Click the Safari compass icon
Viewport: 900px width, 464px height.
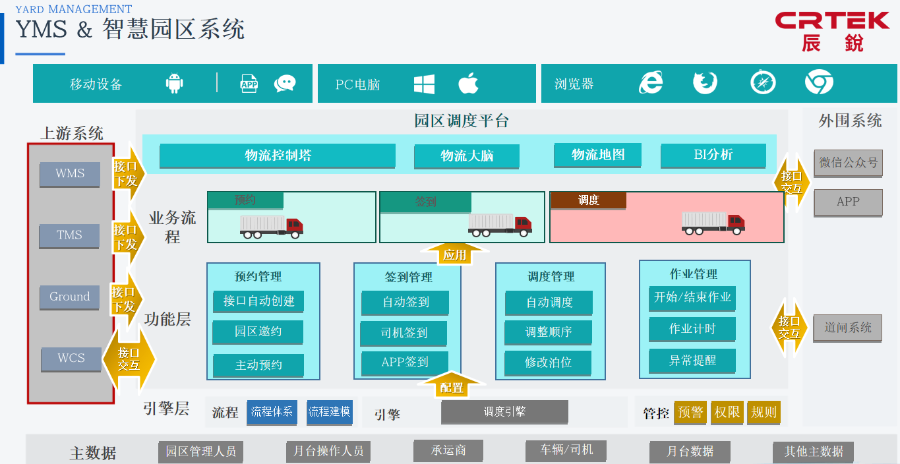[763, 83]
